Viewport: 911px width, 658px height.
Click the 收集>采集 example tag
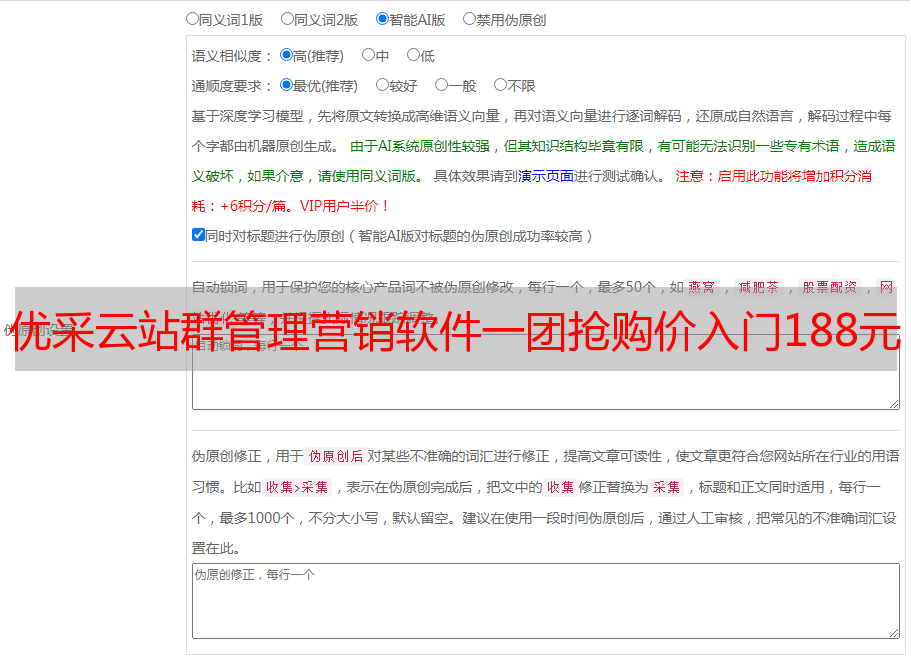pyautogui.click(x=297, y=487)
